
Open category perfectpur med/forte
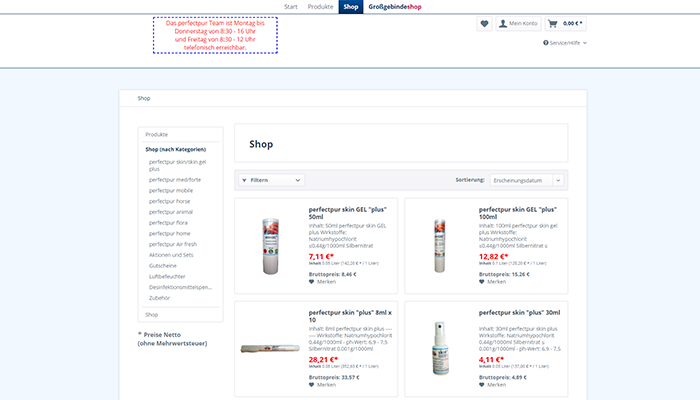(x=175, y=179)
